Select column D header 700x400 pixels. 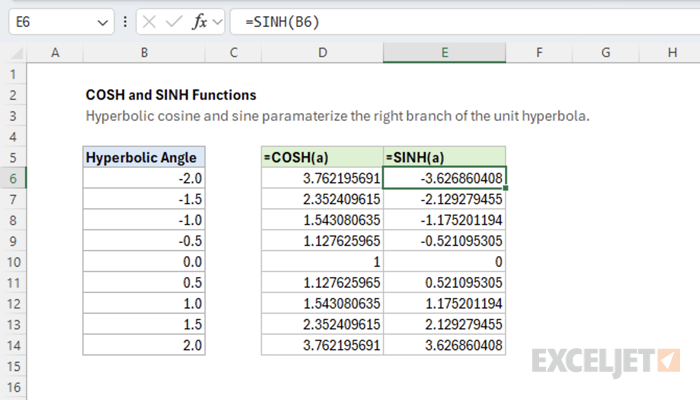322,53
